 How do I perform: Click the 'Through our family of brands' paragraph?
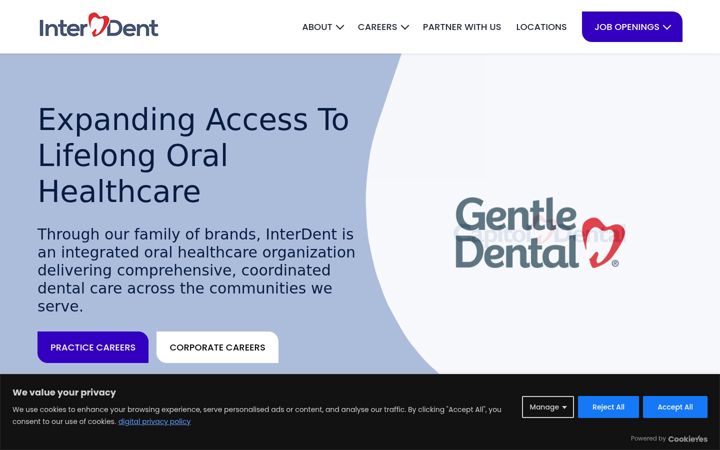pos(196,270)
